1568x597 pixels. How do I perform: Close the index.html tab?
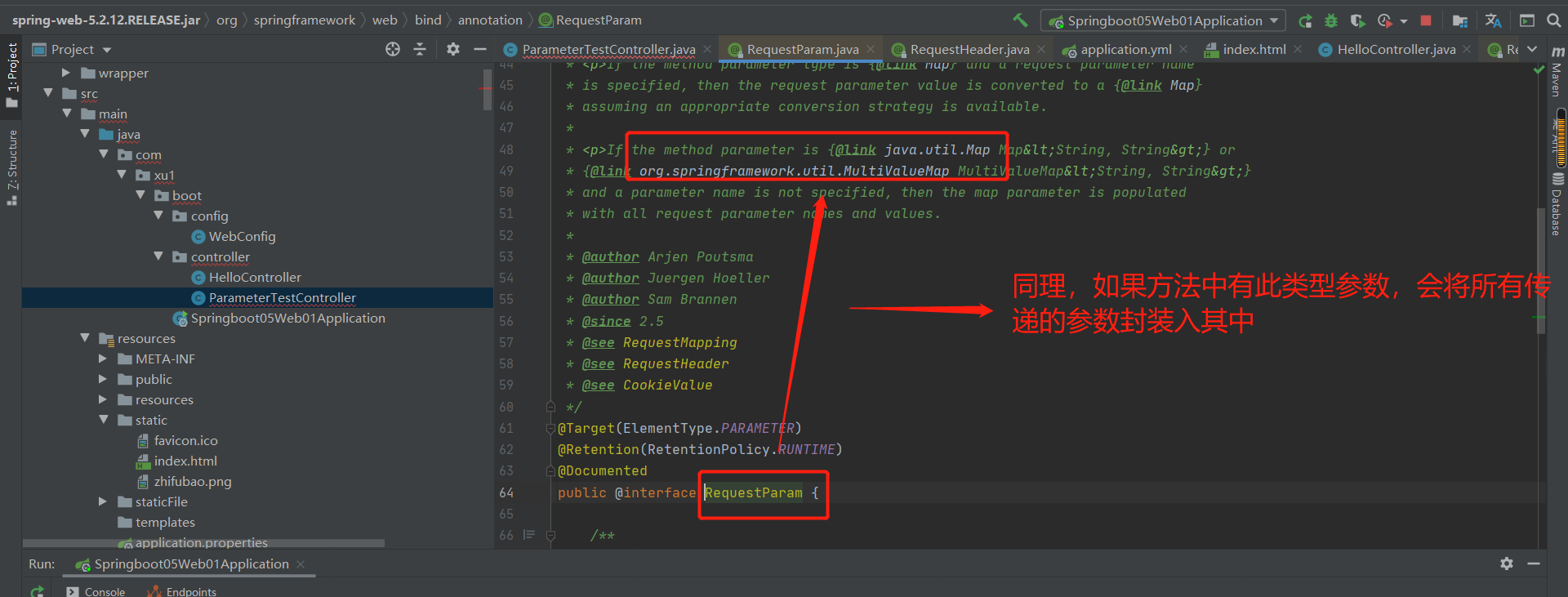click(x=1298, y=49)
